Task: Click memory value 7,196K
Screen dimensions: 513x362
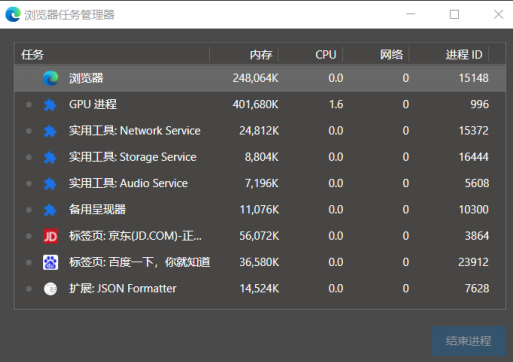Action: coord(262,184)
